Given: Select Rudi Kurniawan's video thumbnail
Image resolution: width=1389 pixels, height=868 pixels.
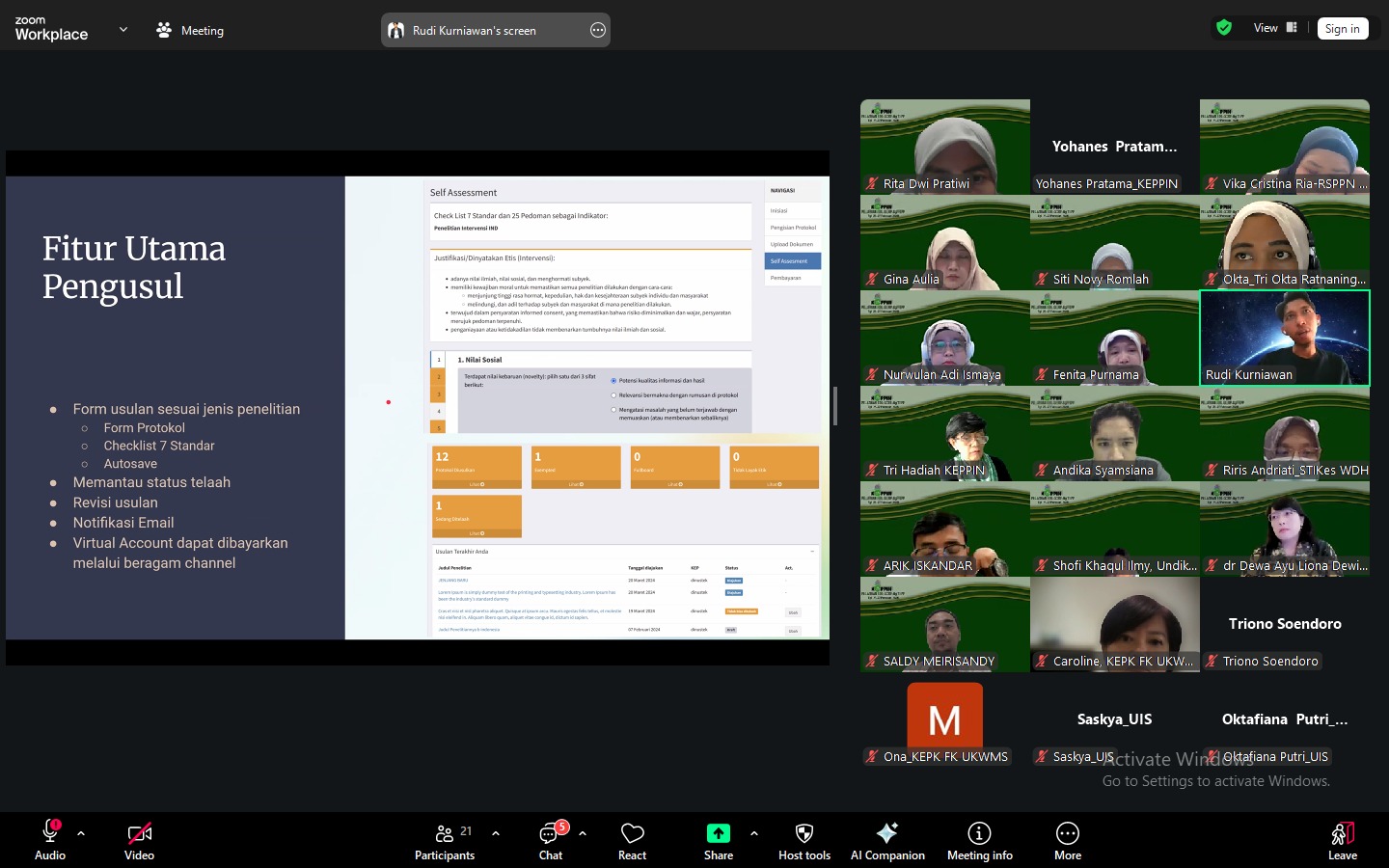Looking at the screenshot, I should (1284, 338).
